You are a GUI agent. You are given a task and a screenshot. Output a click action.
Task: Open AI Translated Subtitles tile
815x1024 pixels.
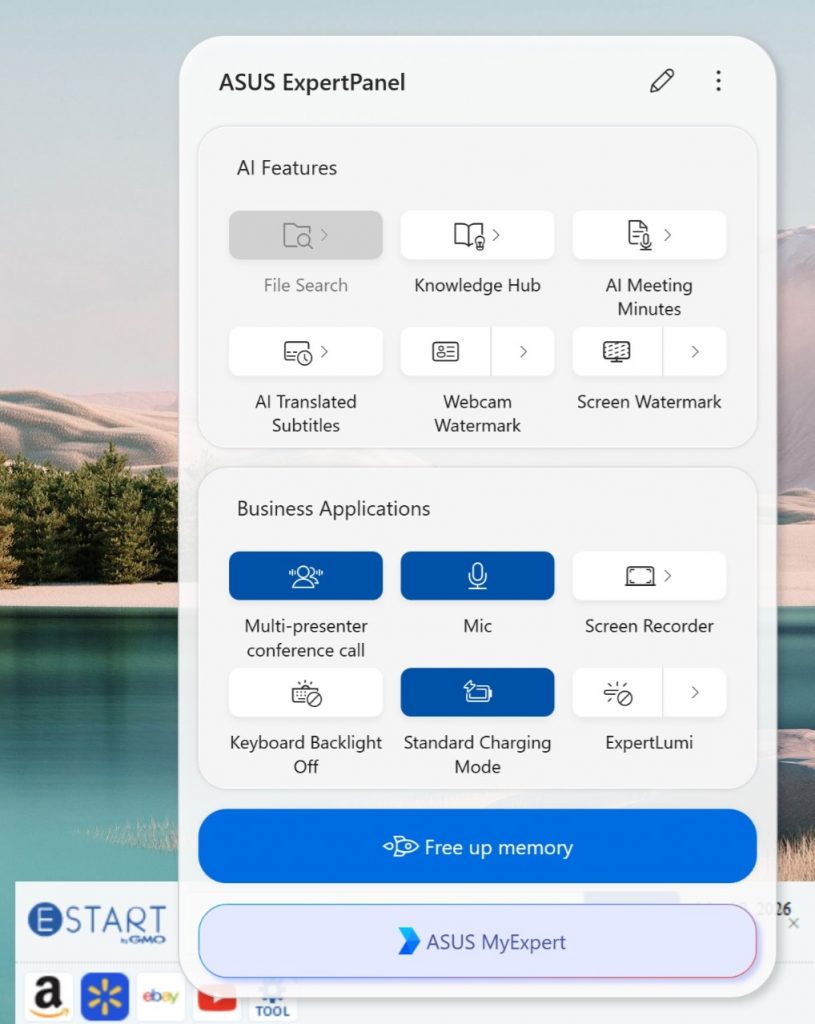(x=305, y=352)
